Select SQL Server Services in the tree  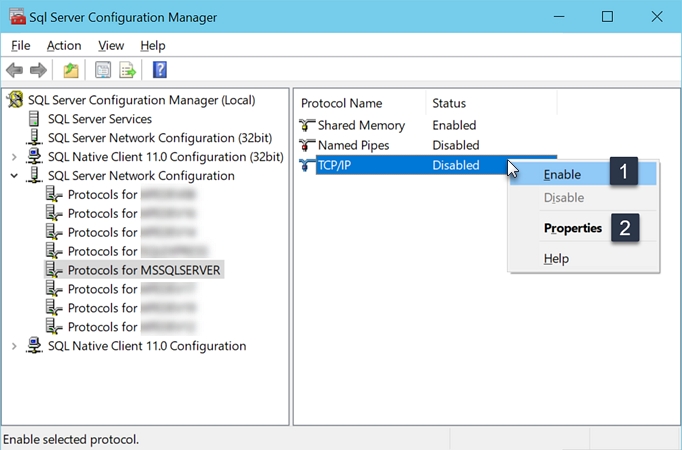pyautogui.click(x=99, y=119)
